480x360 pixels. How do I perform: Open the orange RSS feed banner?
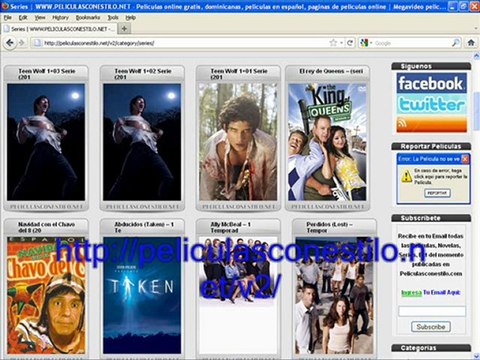pos(431,124)
